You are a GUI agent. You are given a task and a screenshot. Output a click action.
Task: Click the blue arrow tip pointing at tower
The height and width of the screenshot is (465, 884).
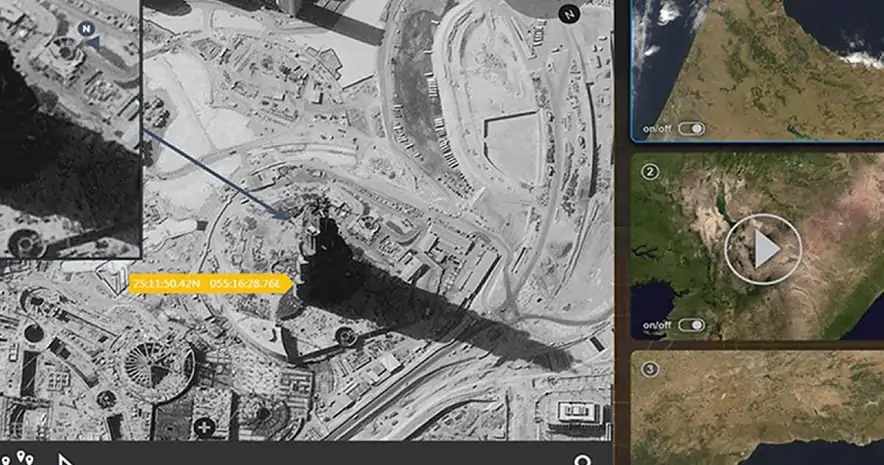pyautogui.click(x=284, y=214)
